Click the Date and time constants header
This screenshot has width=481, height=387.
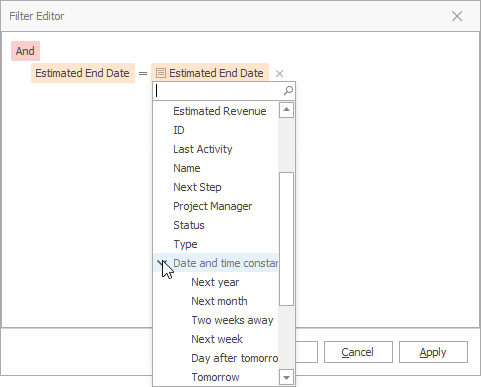tap(216, 263)
